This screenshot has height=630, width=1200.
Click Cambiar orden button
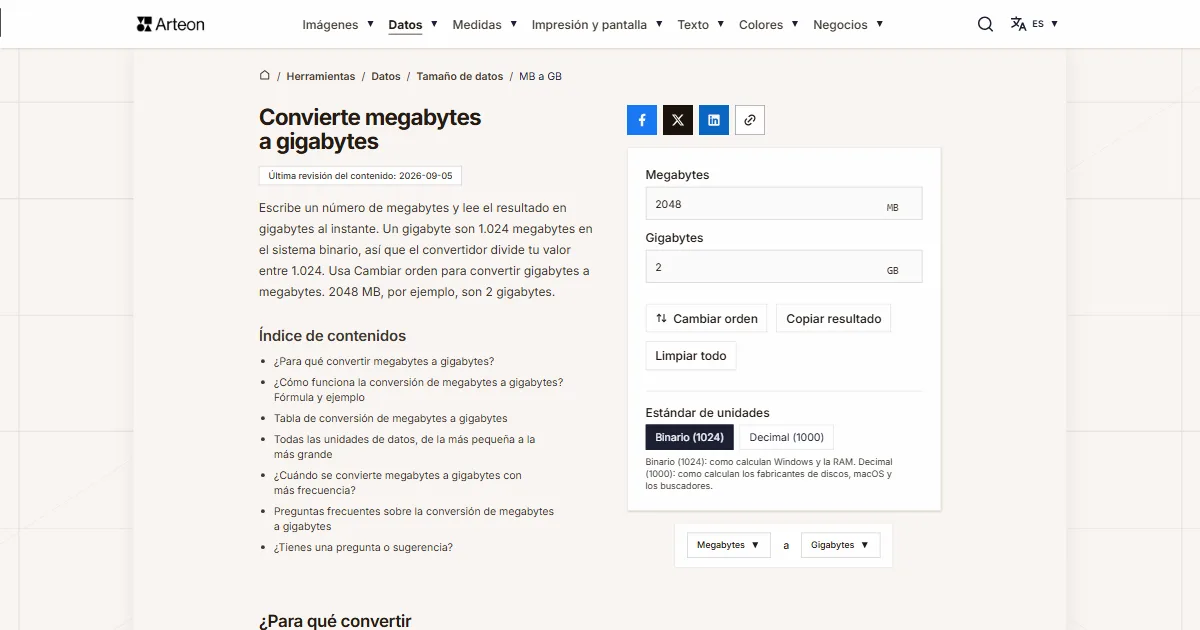tap(706, 319)
